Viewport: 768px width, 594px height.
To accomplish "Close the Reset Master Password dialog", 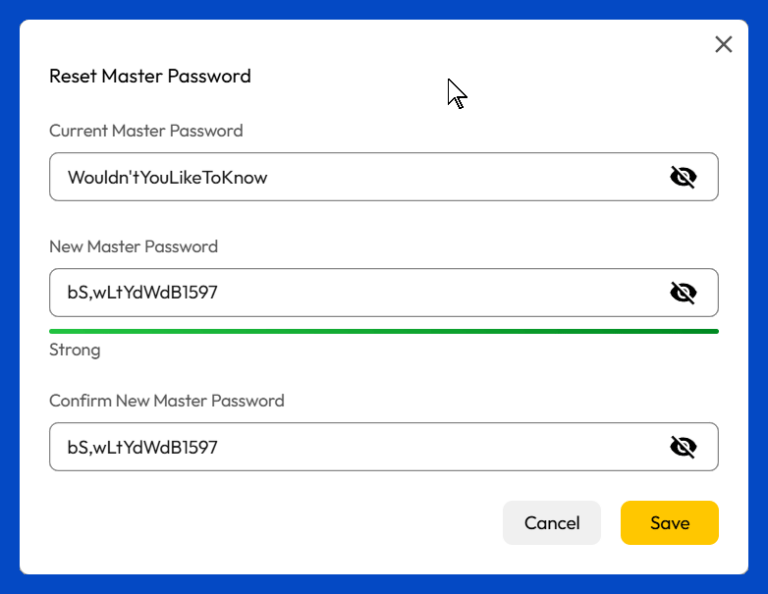I will coord(724,44).
